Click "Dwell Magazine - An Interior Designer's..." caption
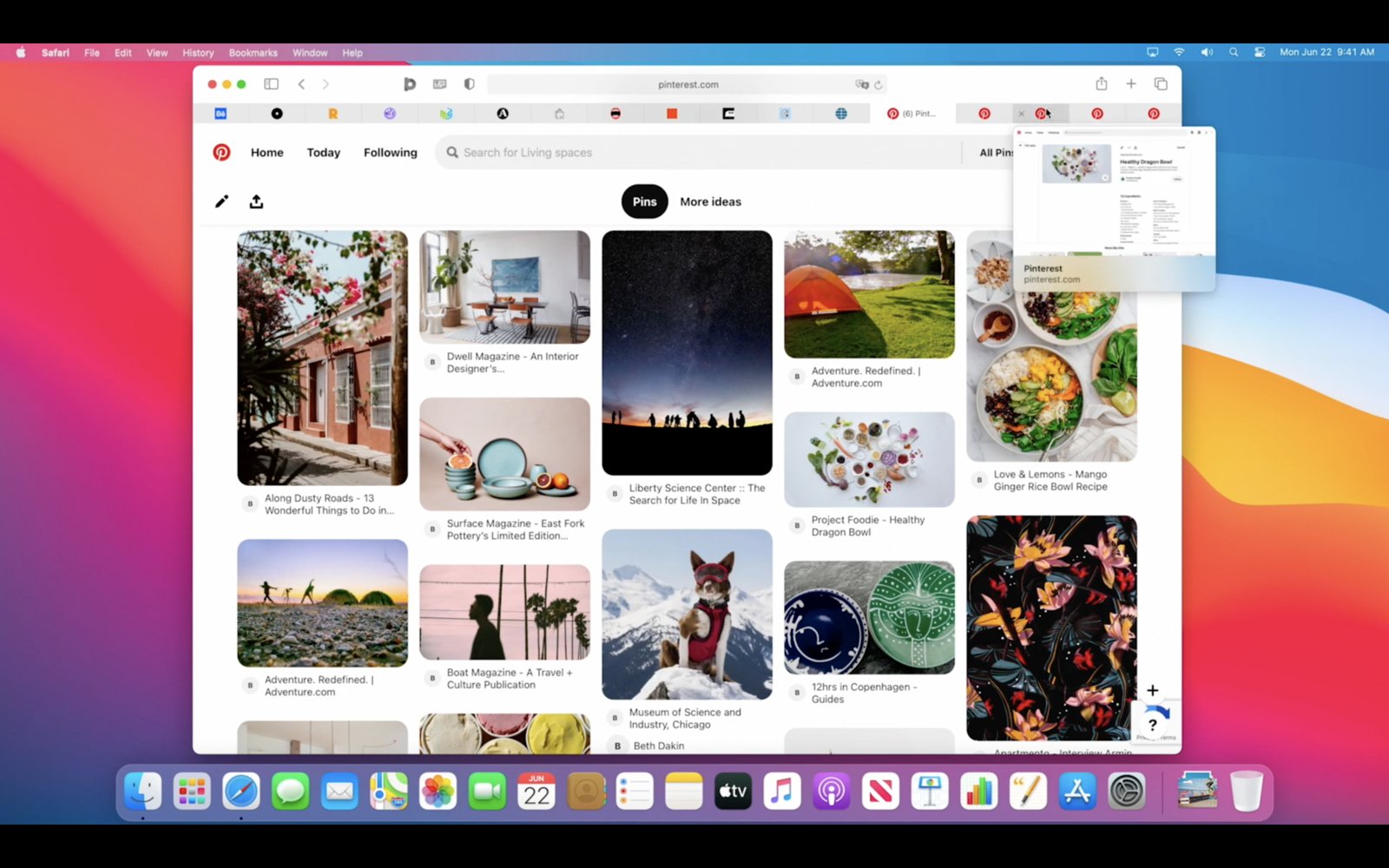Viewport: 1389px width, 868px height. [512, 362]
